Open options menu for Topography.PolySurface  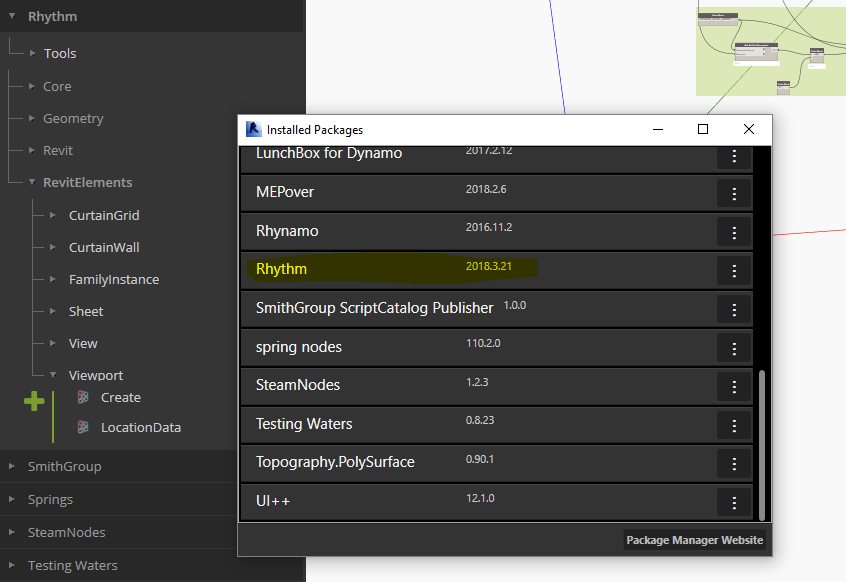(x=734, y=464)
